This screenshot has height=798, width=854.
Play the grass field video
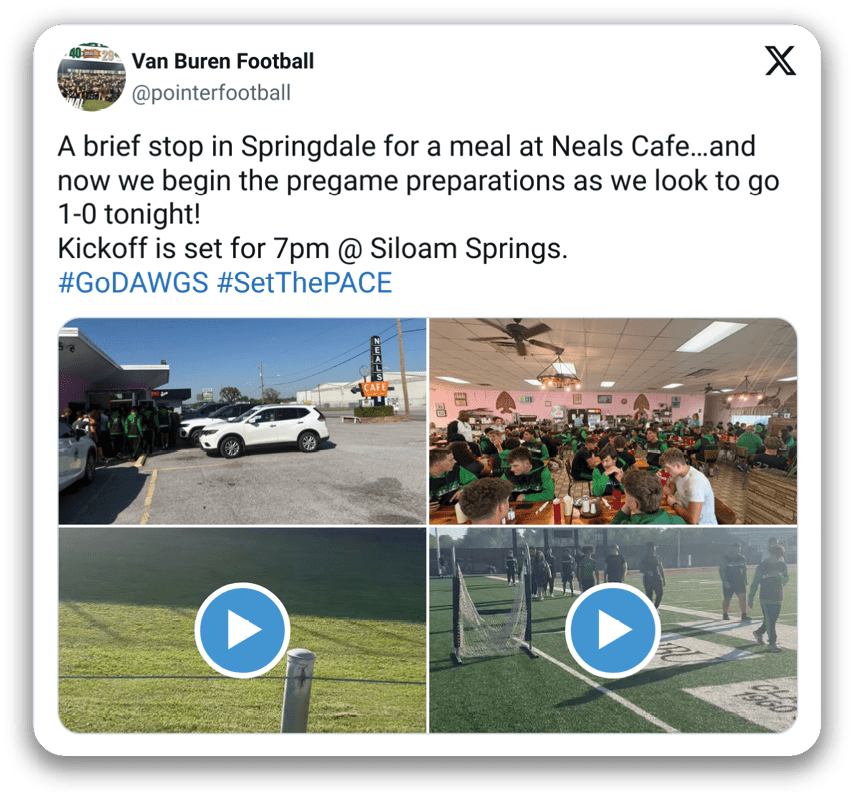point(242,630)
